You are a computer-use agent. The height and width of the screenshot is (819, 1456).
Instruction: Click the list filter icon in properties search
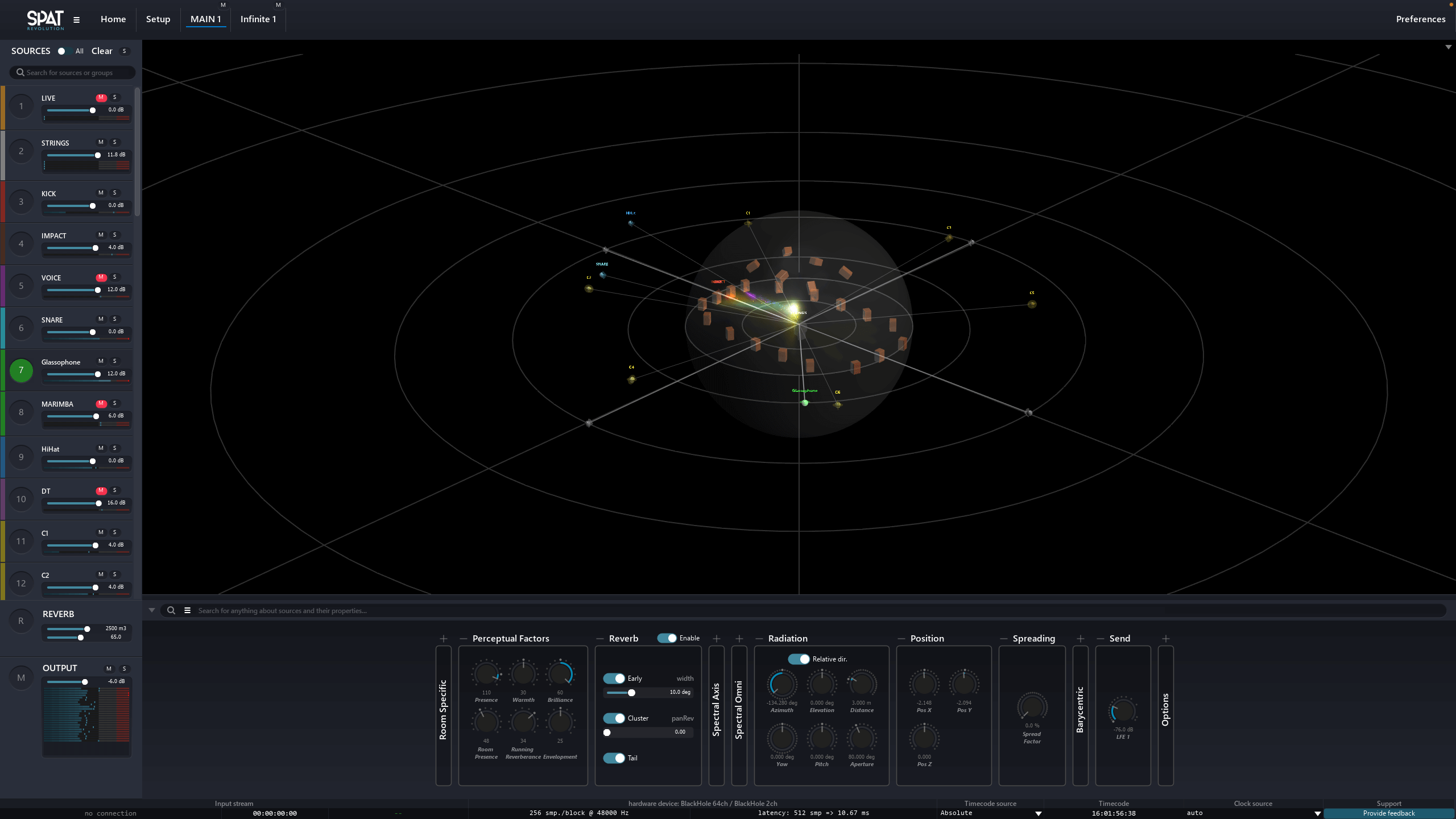pos(187,610)
